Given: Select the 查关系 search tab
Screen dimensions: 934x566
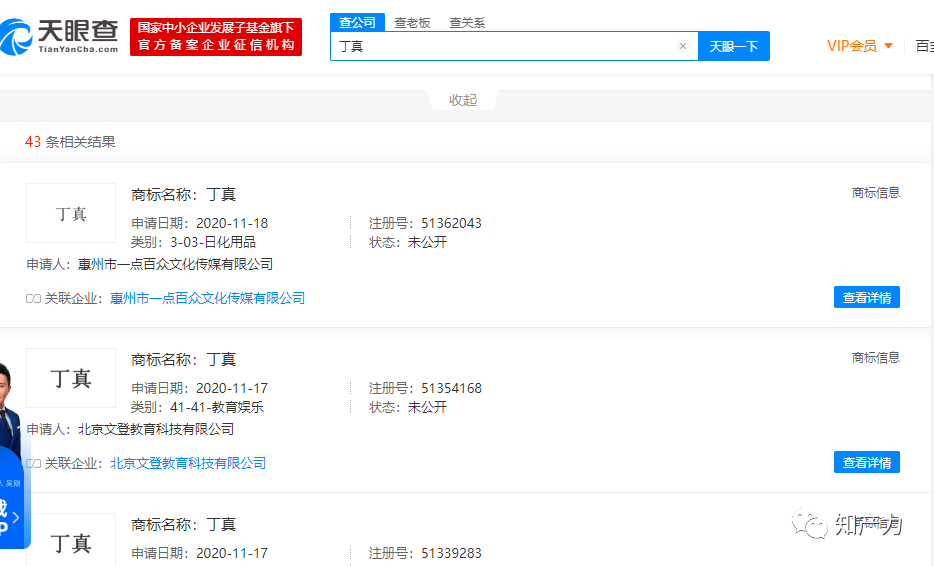Looking at the screenshot, I should point(467,23).
